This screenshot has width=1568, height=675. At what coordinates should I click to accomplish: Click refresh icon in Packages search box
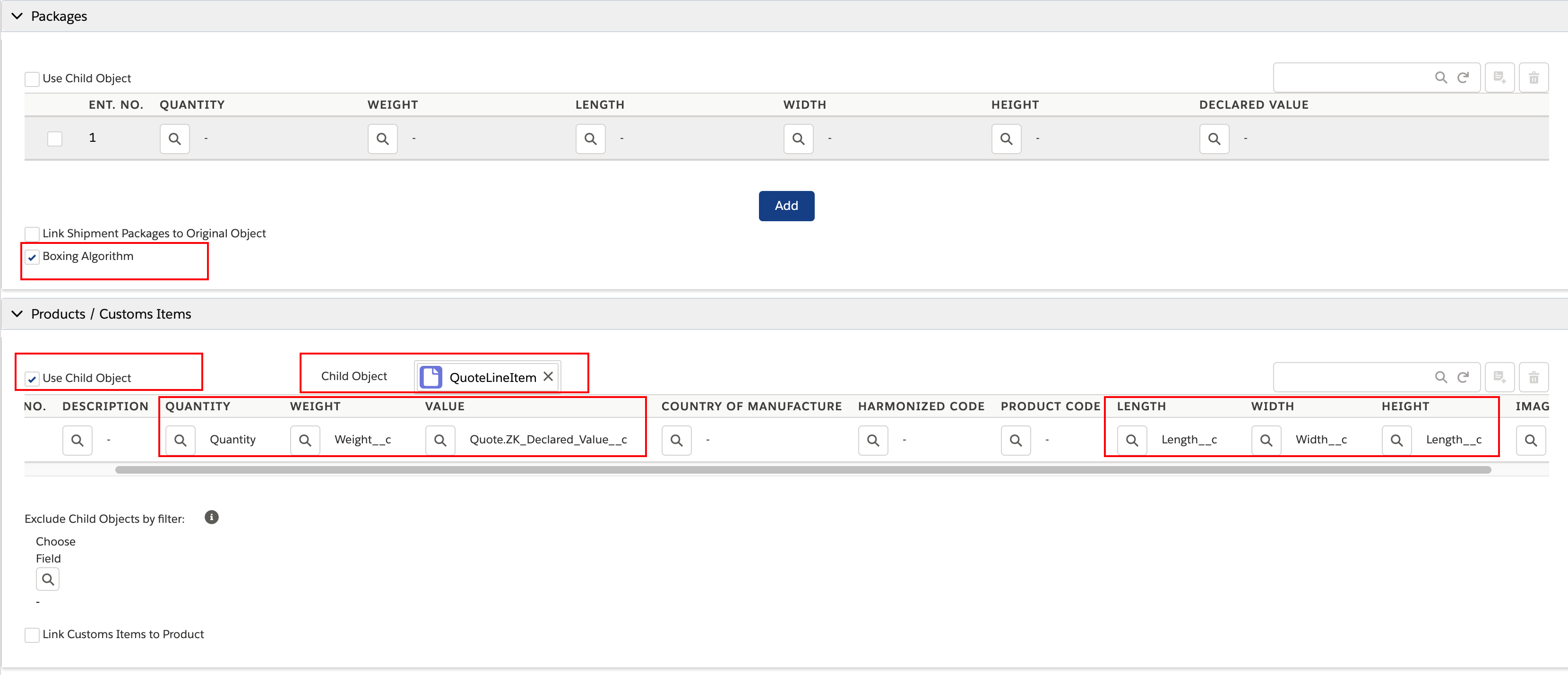tap(1463, 78)
